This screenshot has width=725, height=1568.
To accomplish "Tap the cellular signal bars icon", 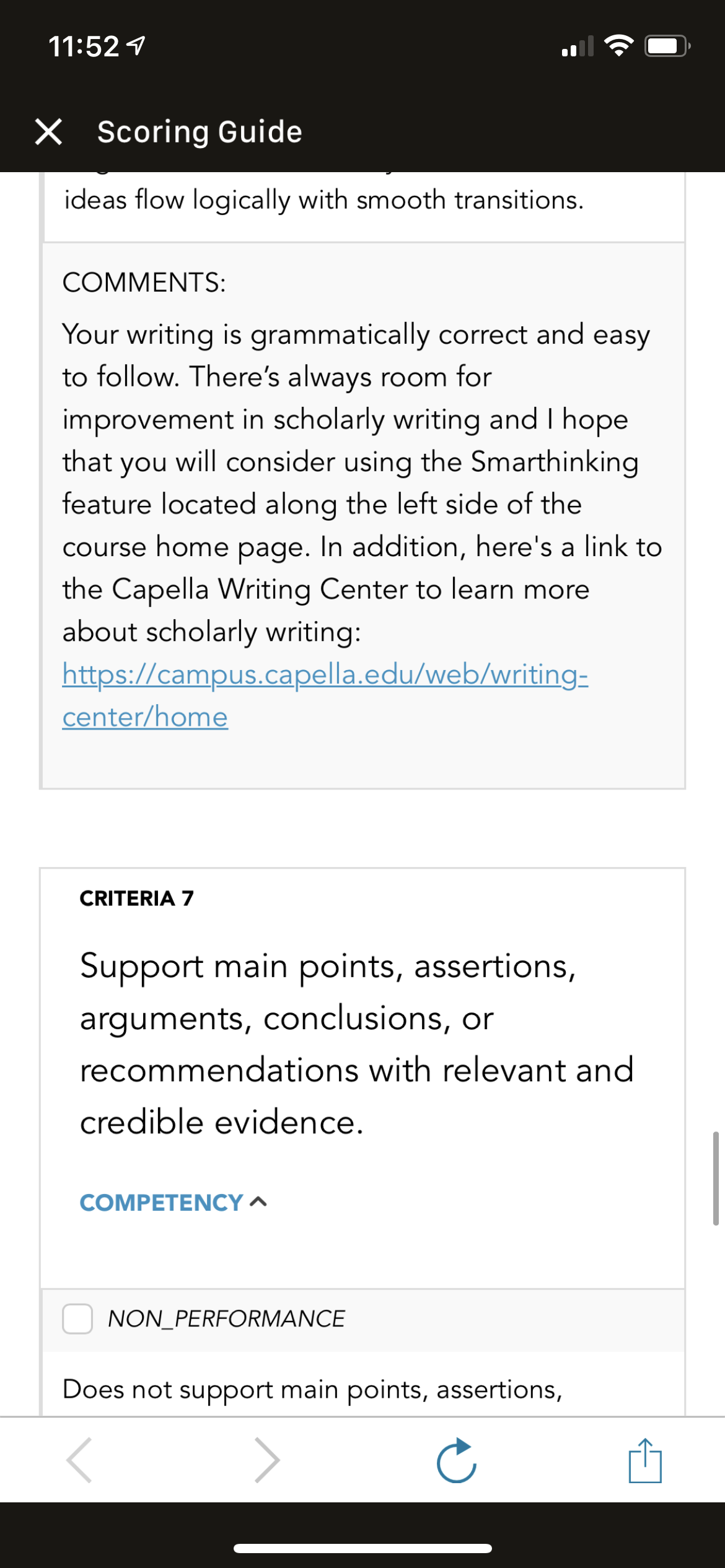I will [578, 46].
